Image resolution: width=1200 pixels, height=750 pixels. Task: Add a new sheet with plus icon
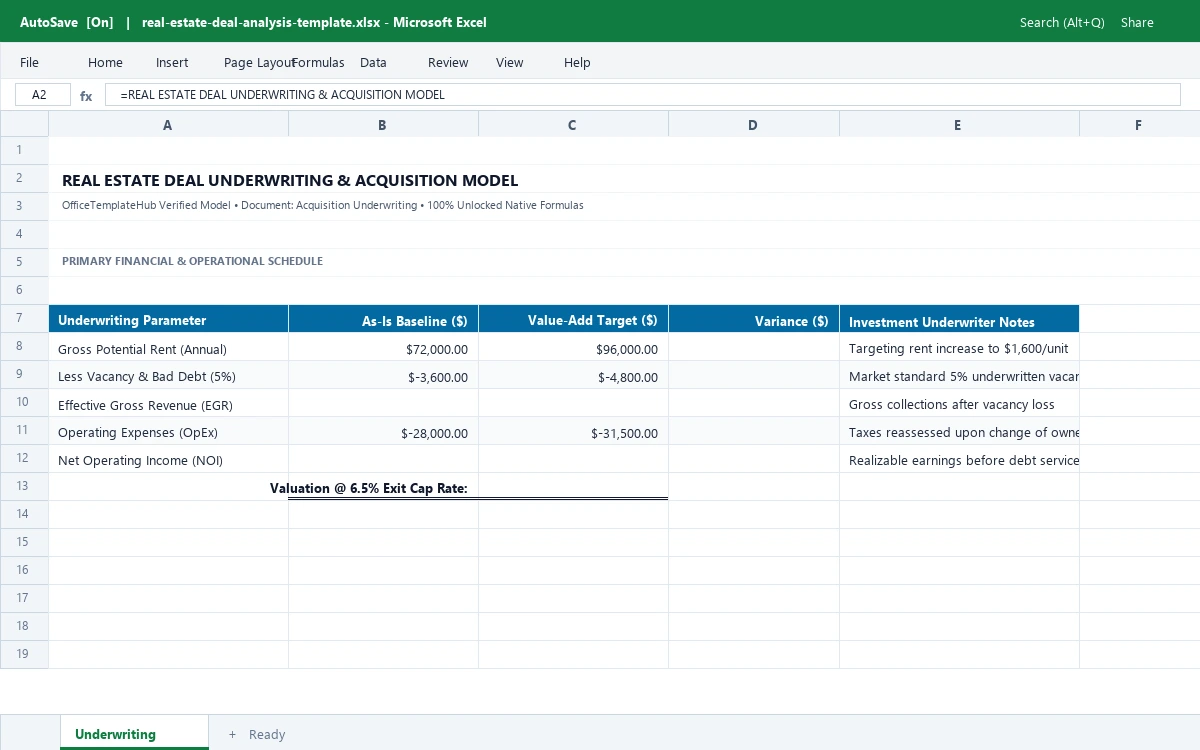pyautogui.click(x=232, y=734)
